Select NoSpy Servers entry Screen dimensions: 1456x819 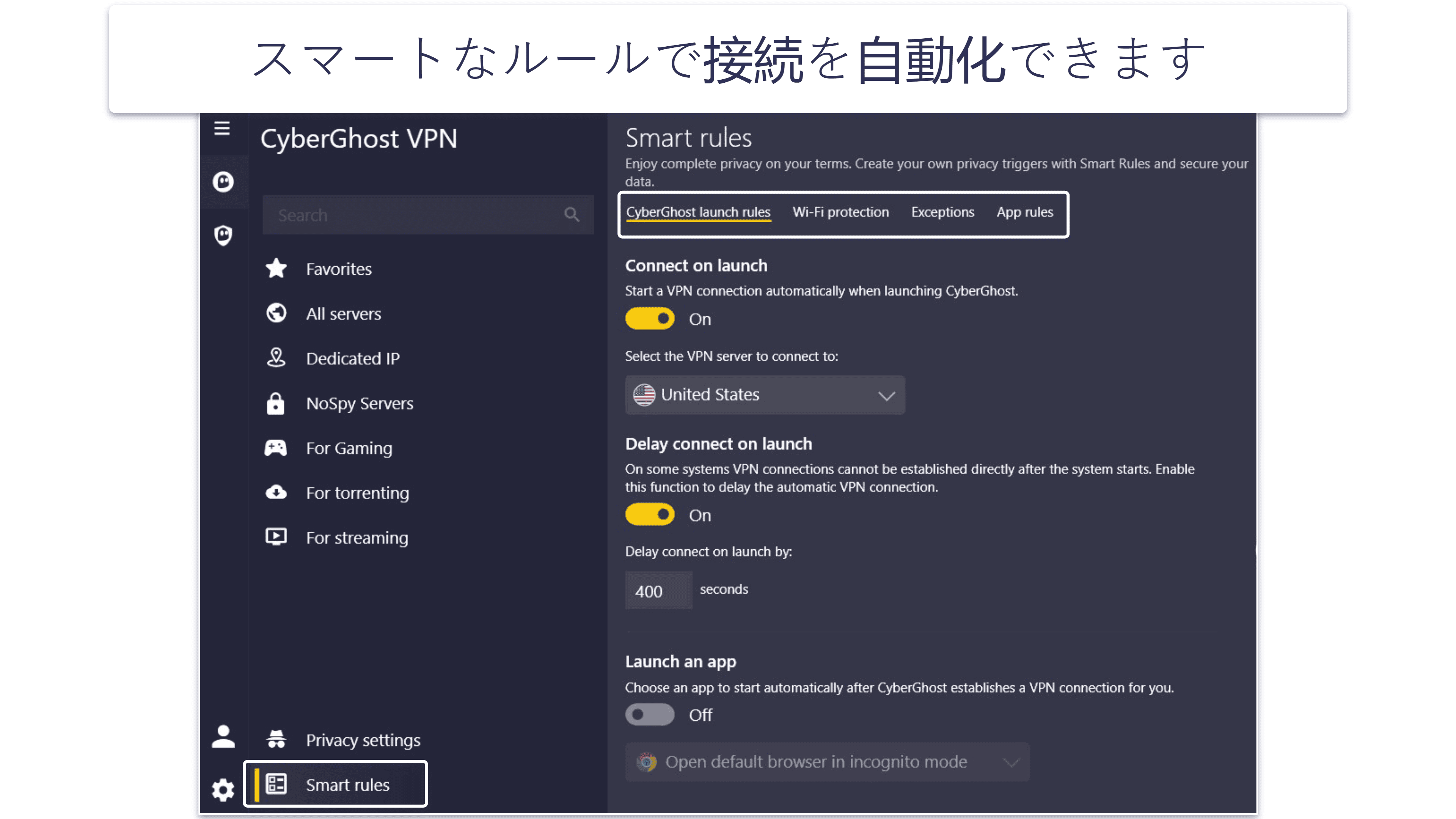(360, 403)
